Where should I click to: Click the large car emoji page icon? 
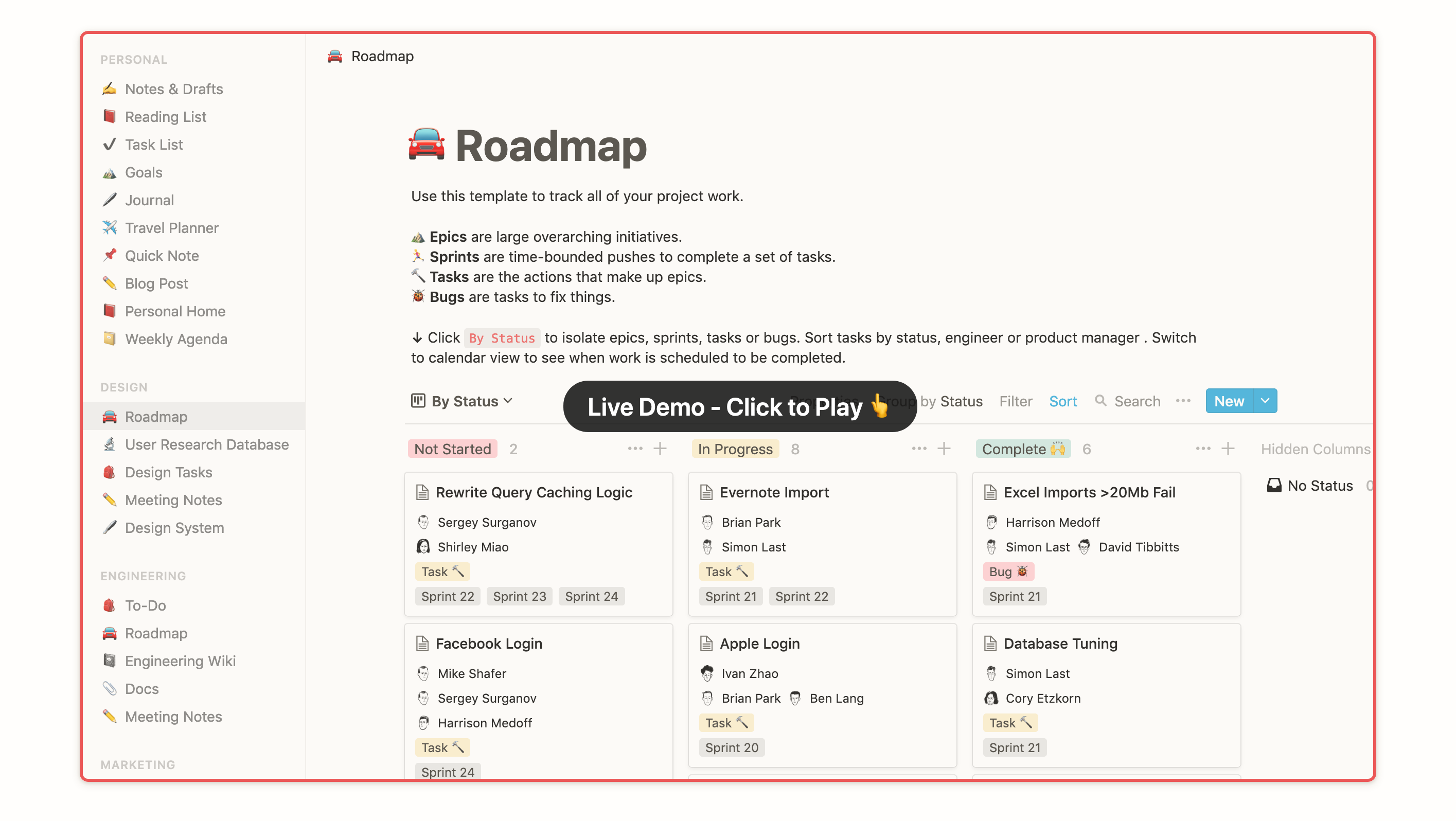(427, 145)
